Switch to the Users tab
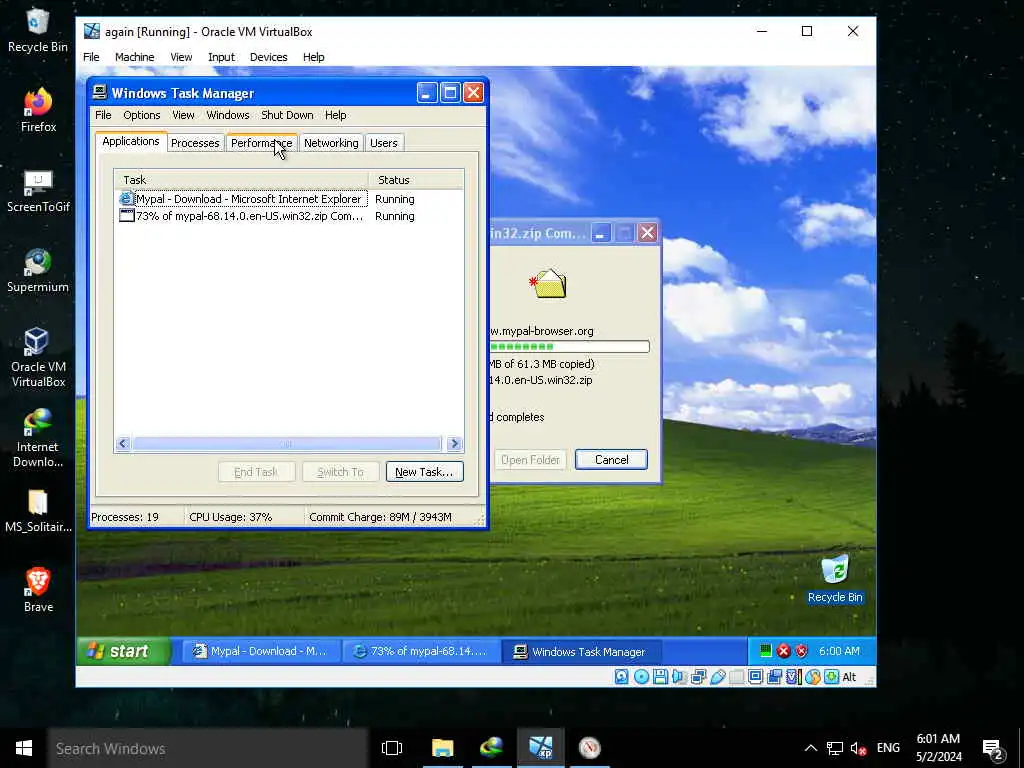1024x768 pixels. (384, 143)
